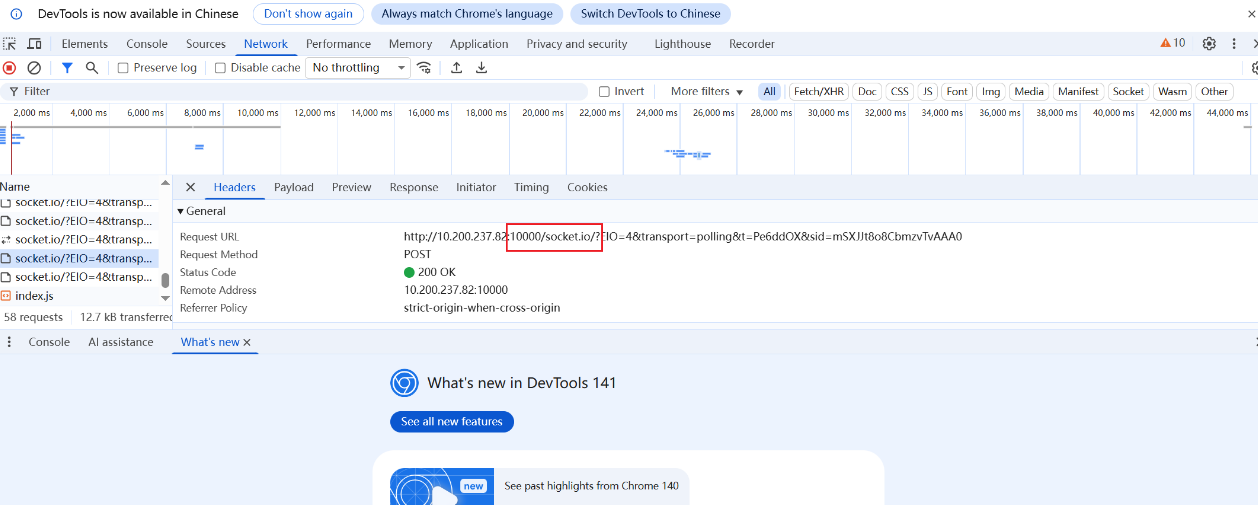Expand the More filters dropdown
The height and width of the screenshot is (505, 1258).
point(706,92)
